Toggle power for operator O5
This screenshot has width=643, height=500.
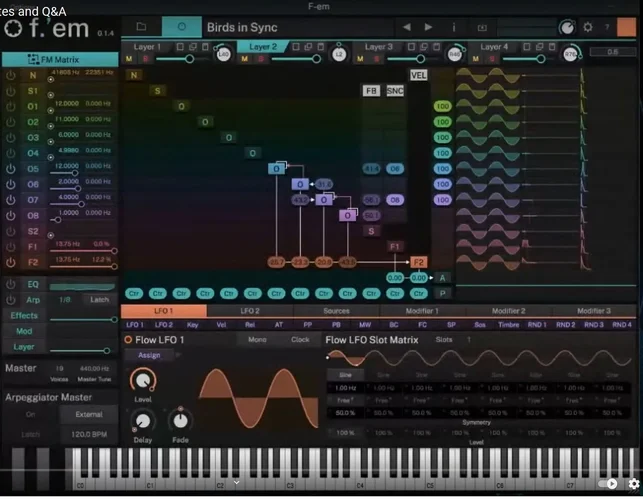point(11,169)
